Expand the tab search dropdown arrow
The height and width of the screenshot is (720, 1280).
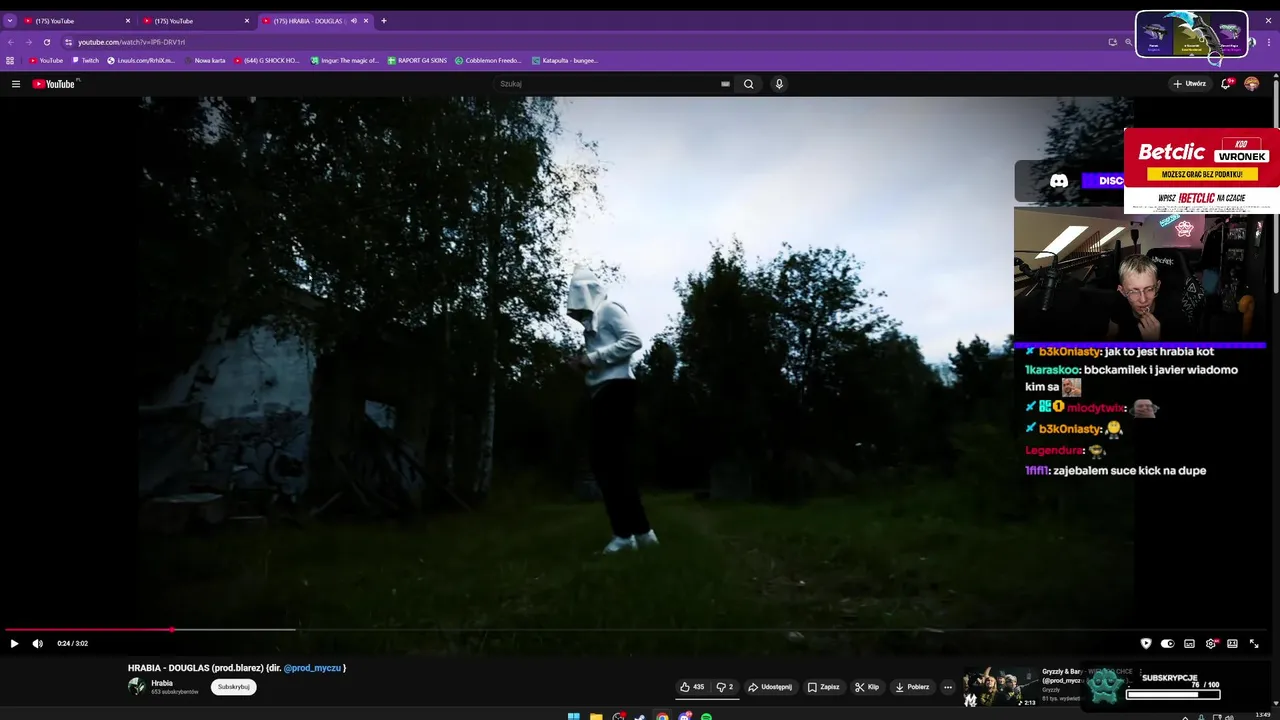tap(10, 20)
